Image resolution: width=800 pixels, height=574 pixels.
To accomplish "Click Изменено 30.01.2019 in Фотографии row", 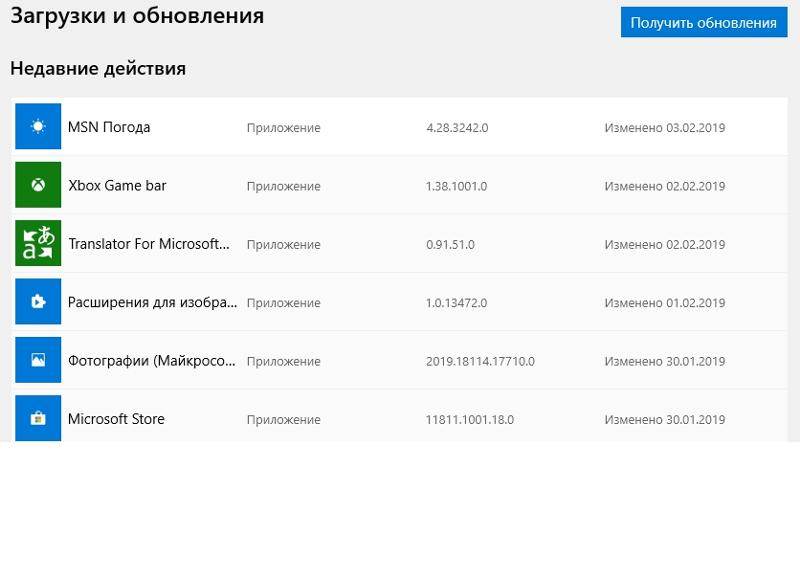I will tap(665, 361).
